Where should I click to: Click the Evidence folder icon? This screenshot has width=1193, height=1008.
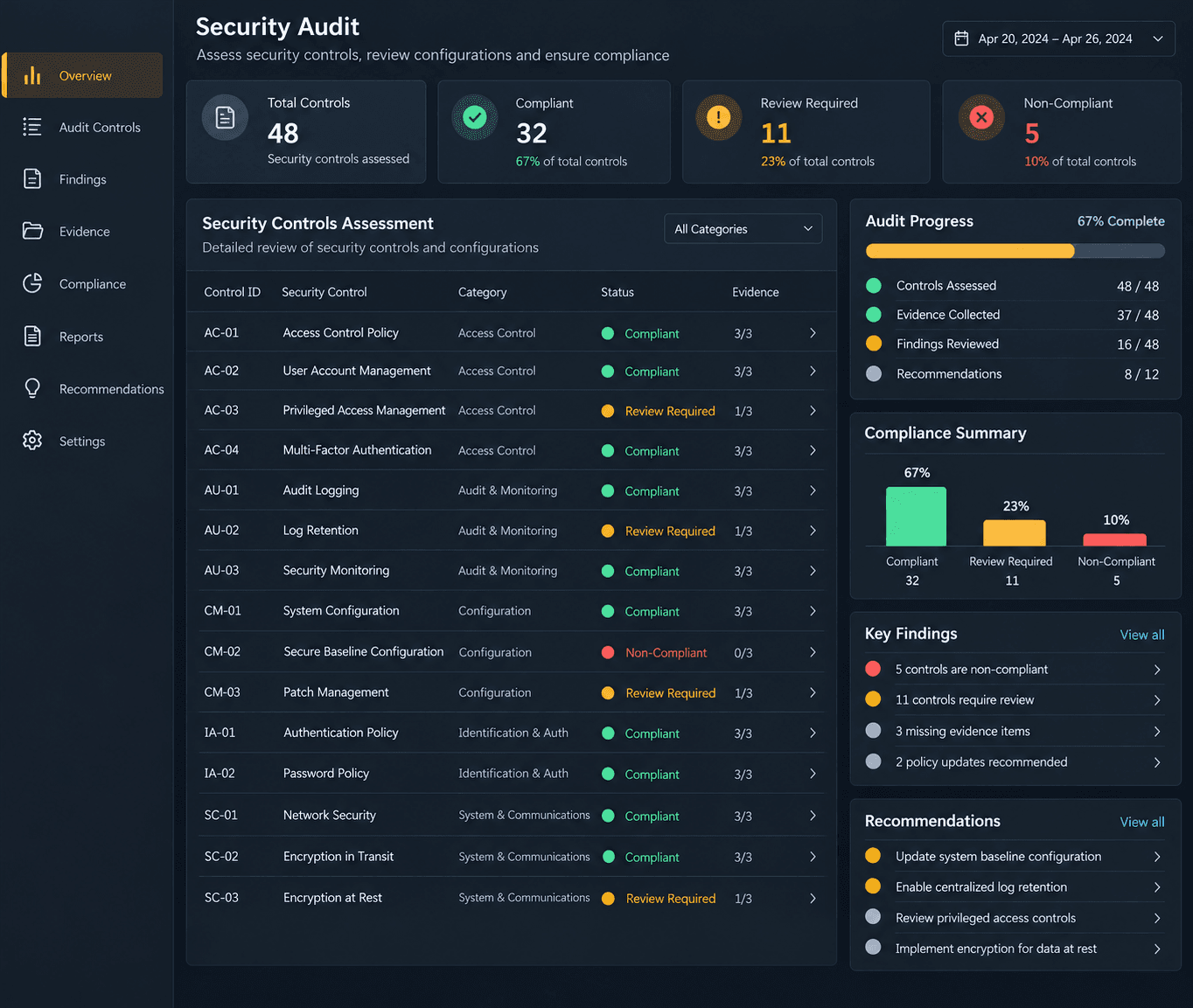(x=32, y=231)
